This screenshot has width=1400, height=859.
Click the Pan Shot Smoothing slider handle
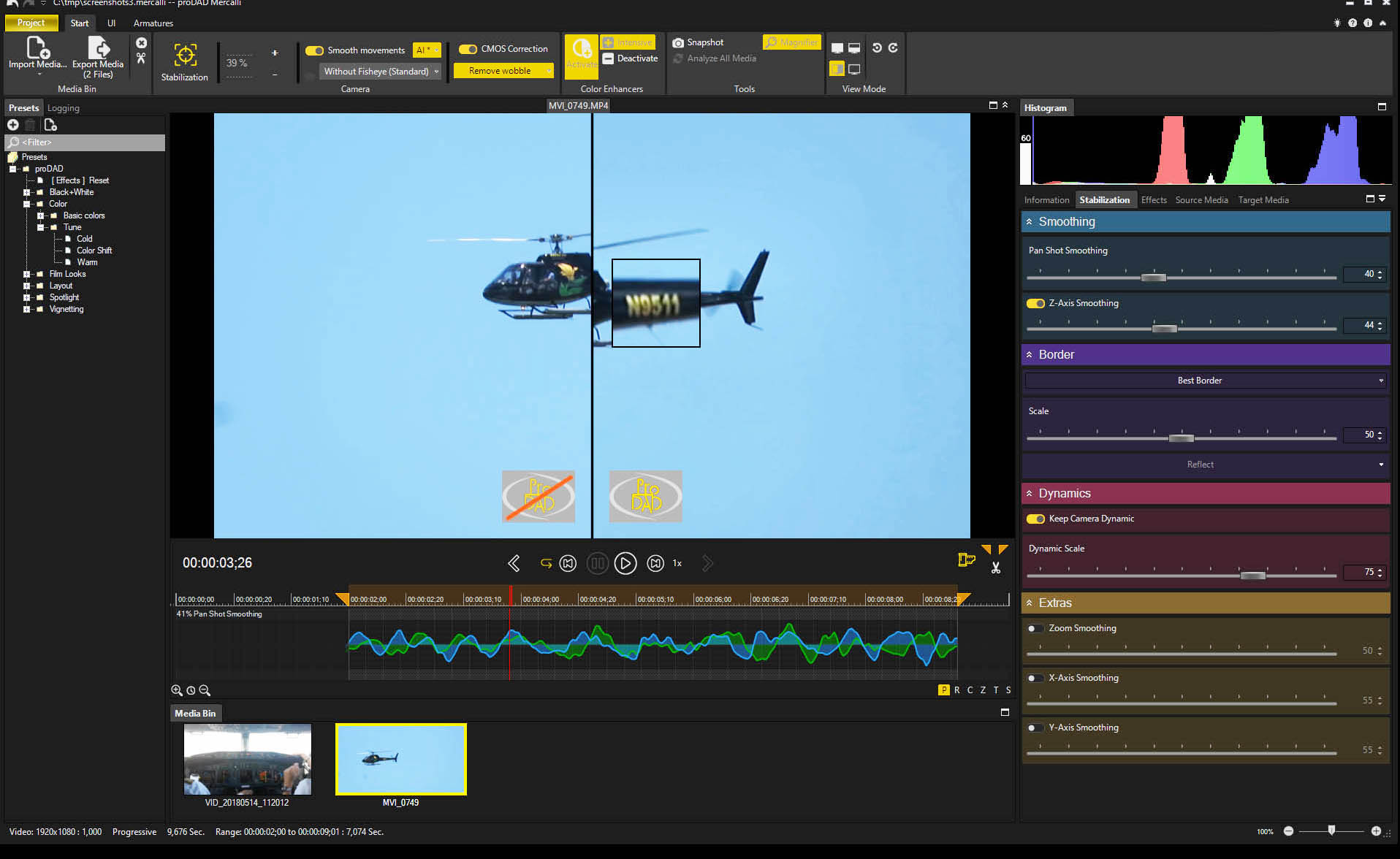tap(1154, 278)
